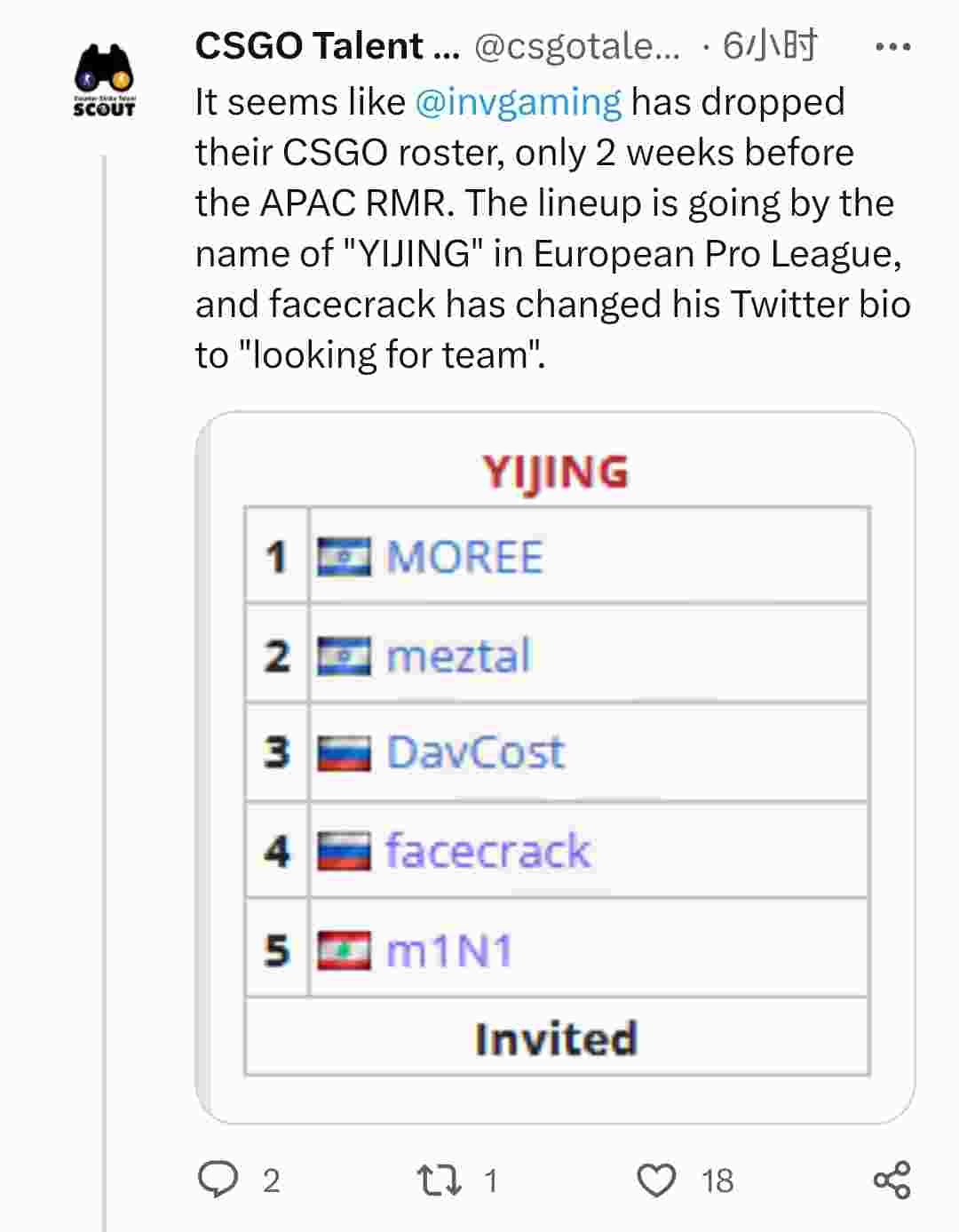
Task: Open the @invgaming mention link
Action: click(x=519, y=102)
